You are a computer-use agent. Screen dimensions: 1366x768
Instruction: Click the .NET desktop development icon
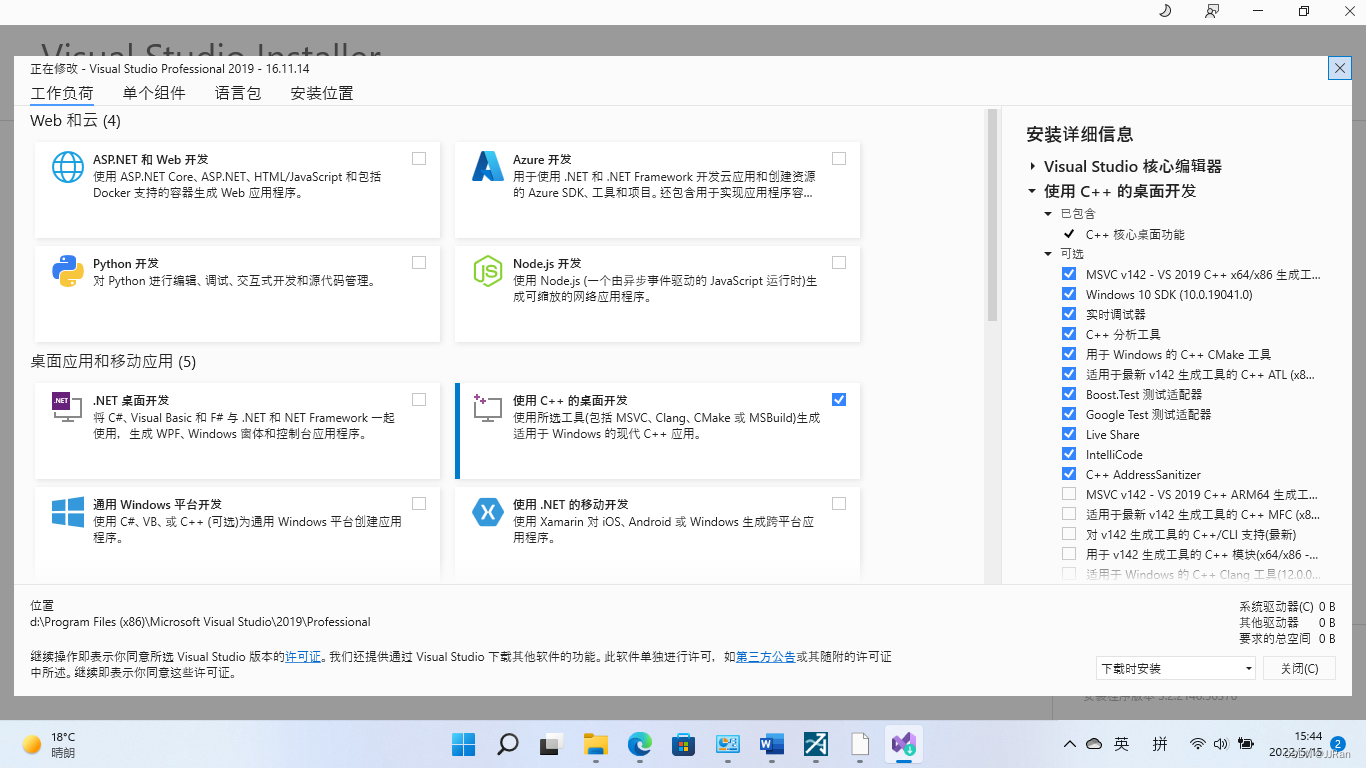[x=67, y=407]
